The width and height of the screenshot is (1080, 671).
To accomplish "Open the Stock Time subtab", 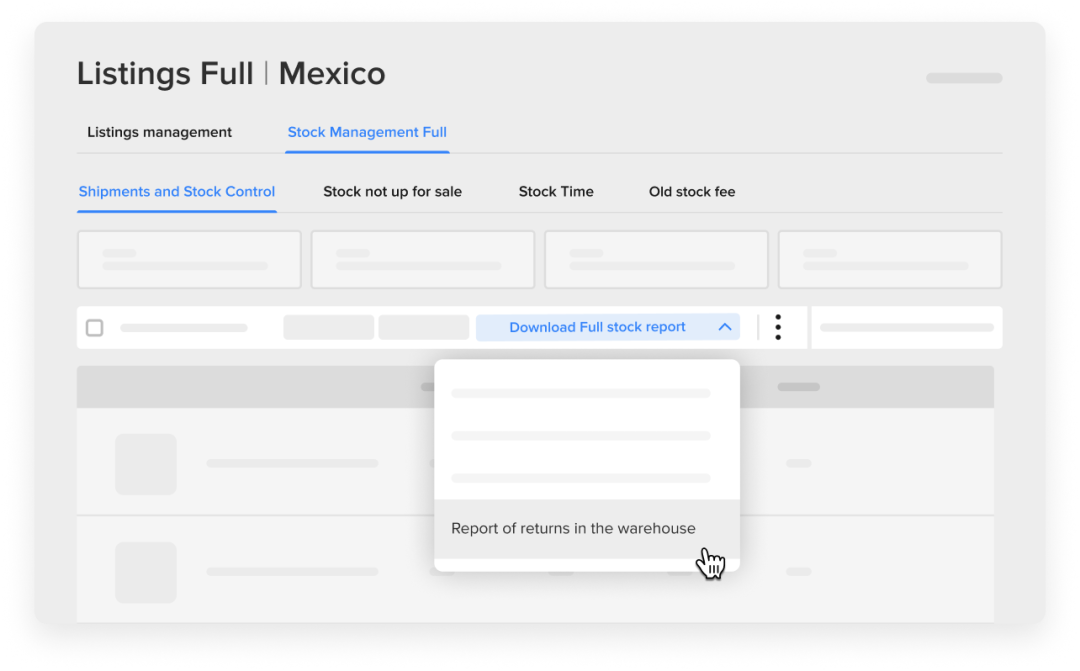I will tap(556, 192).
